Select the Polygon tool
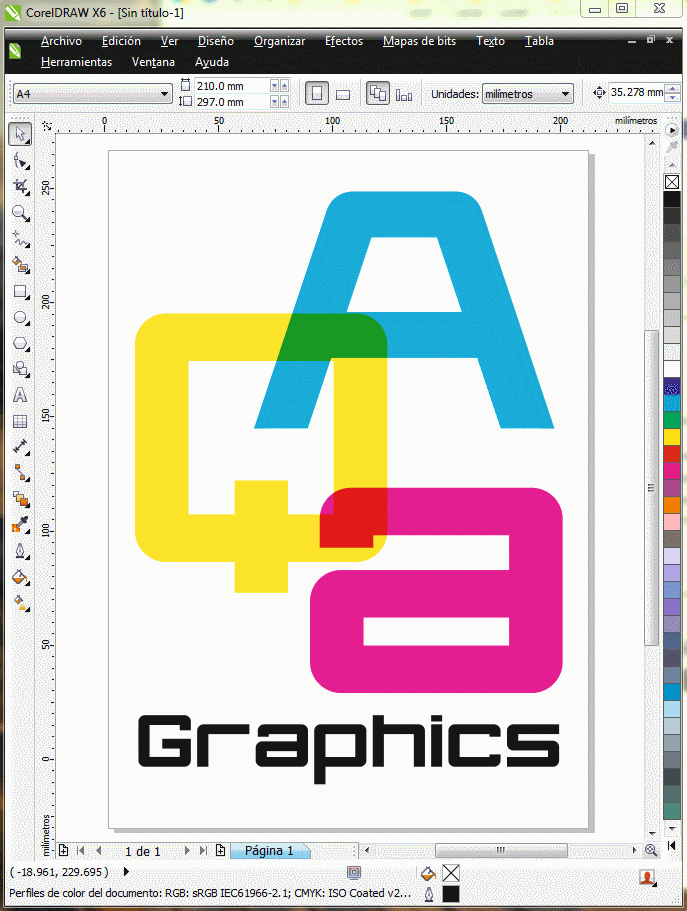The image size is (687, 911). click(x=20, y=343)
